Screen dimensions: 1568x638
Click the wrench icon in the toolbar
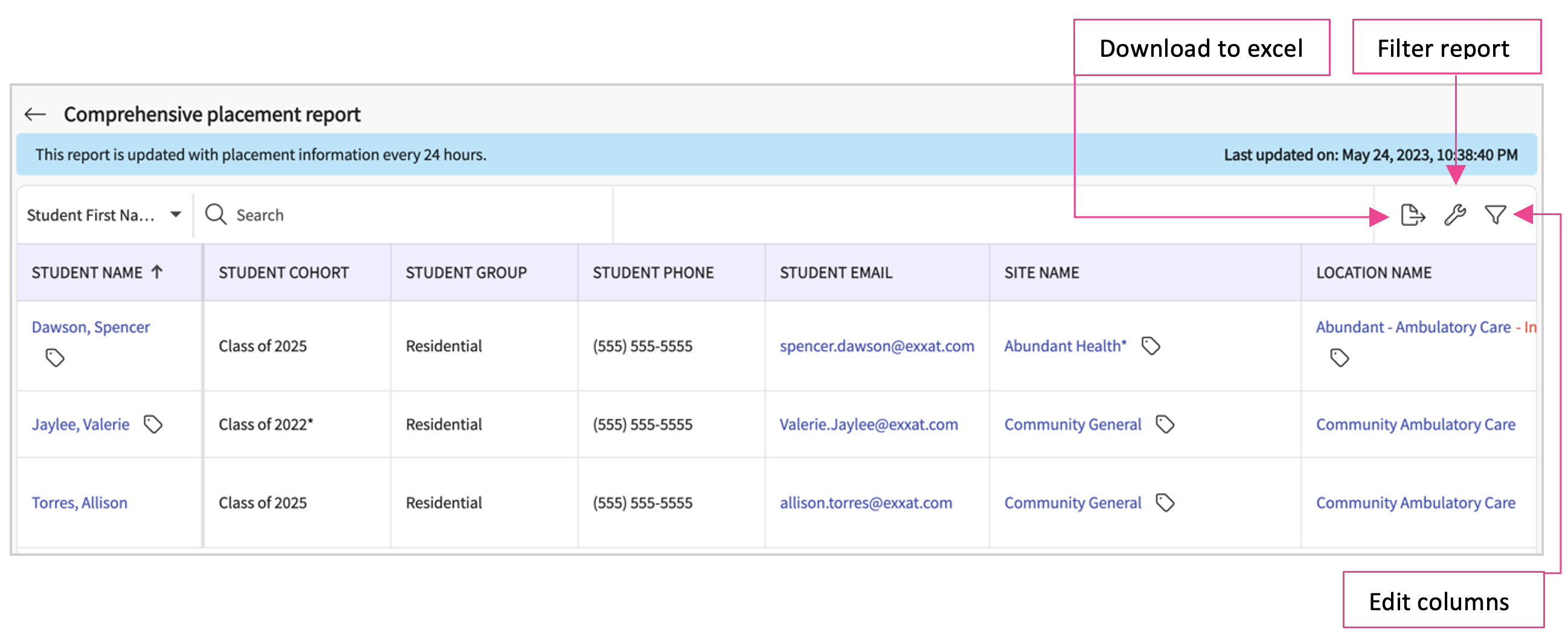click(x=1455, y=215)
